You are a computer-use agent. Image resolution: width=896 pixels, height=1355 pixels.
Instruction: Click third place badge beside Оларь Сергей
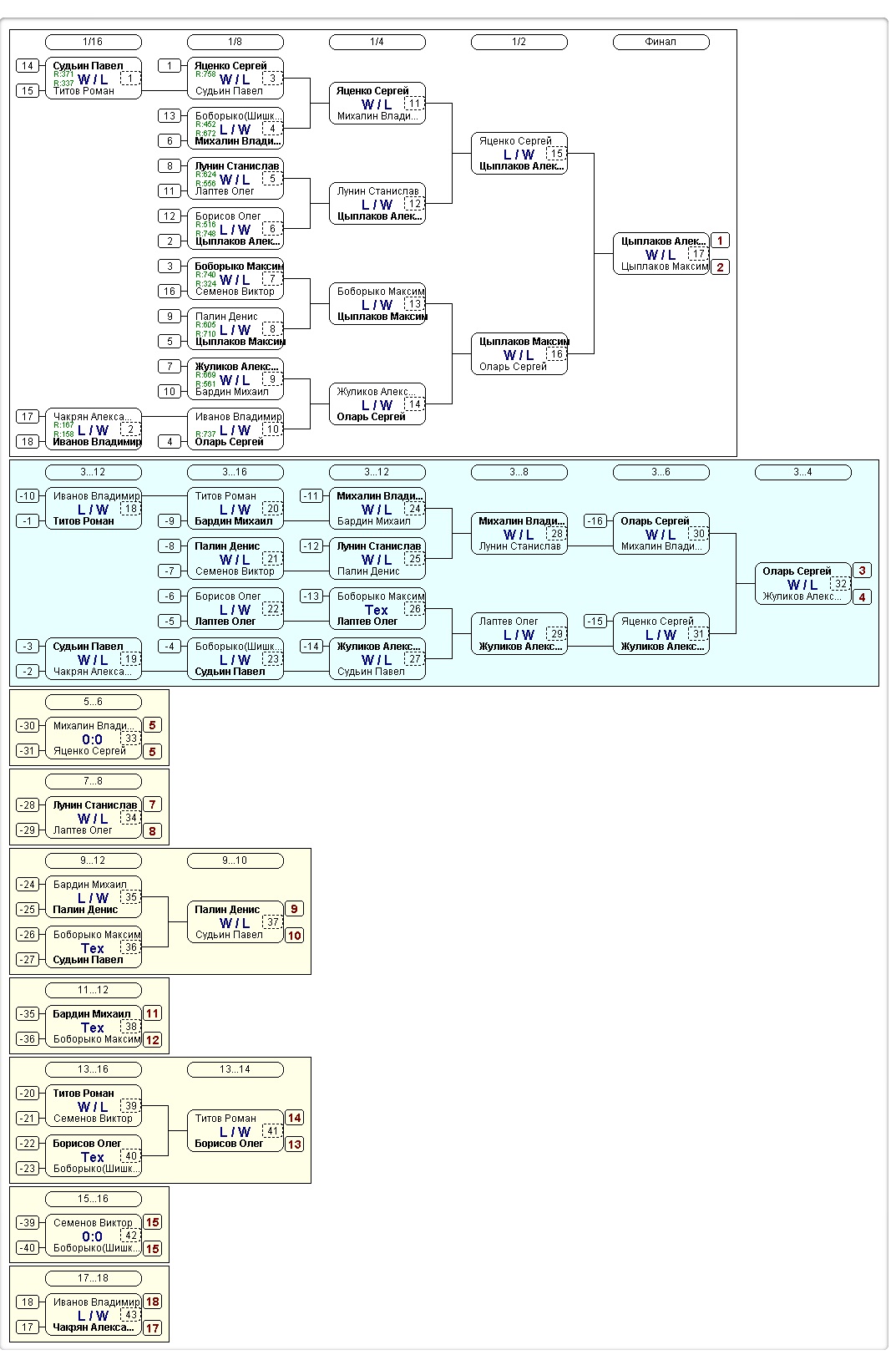pyautogui.click(x=862, y=571)
